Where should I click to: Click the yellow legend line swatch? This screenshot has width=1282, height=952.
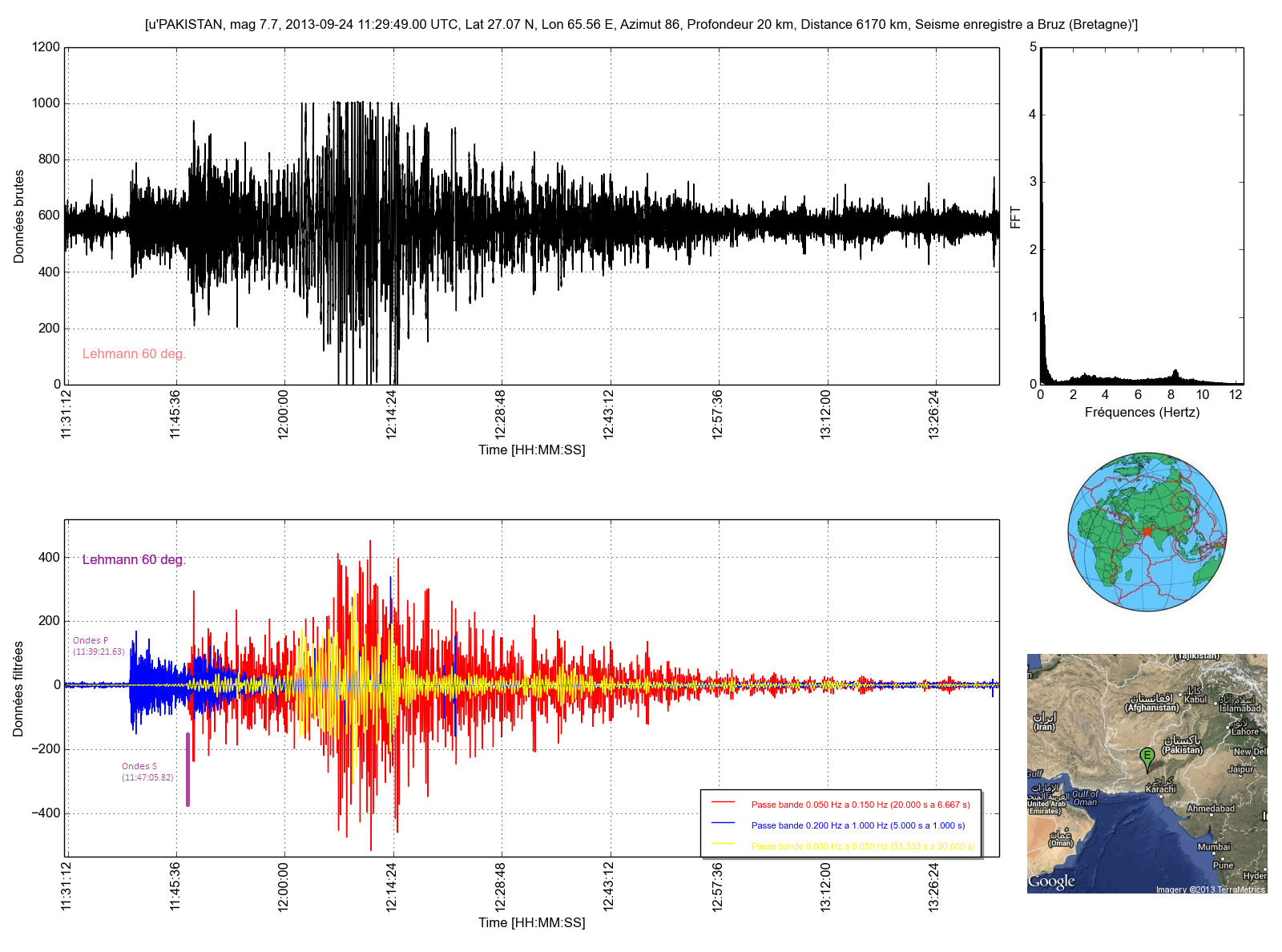pyautogui.click(x=723, y=844)
